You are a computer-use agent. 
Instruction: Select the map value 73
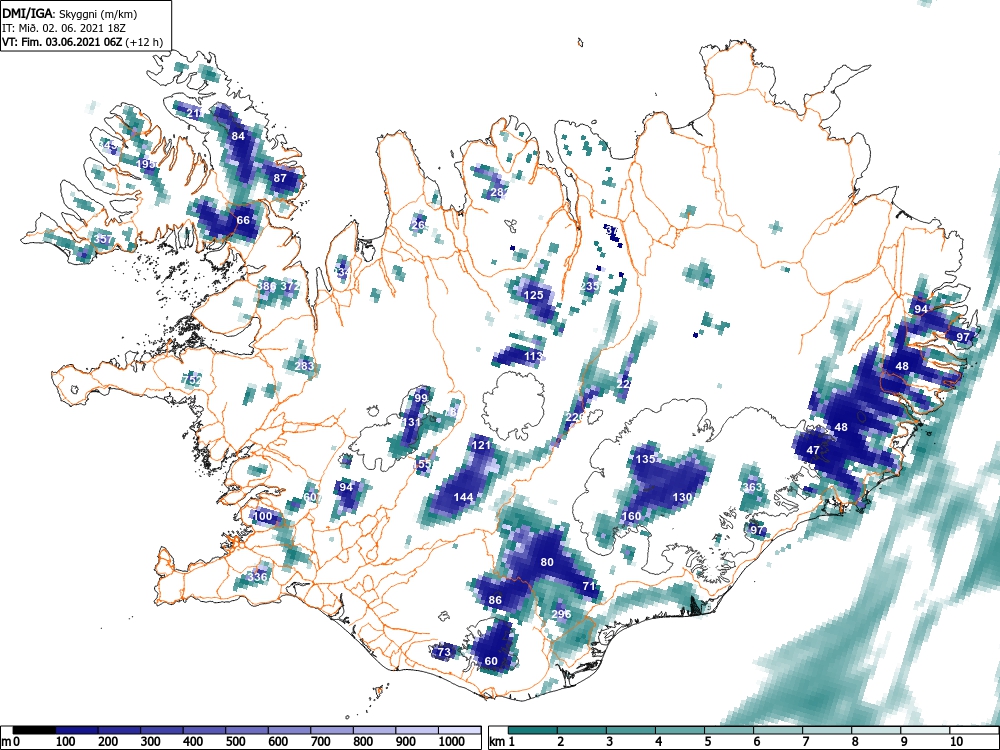[444, 651]
